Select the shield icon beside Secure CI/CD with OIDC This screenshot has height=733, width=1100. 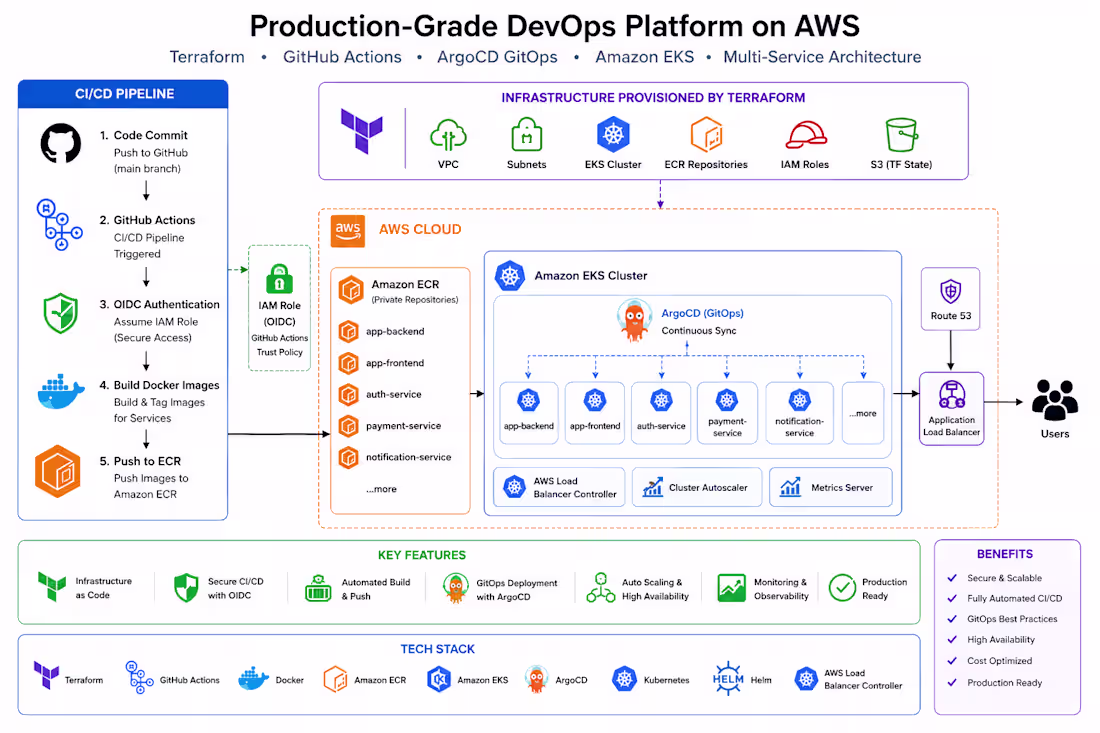(187, 588)
